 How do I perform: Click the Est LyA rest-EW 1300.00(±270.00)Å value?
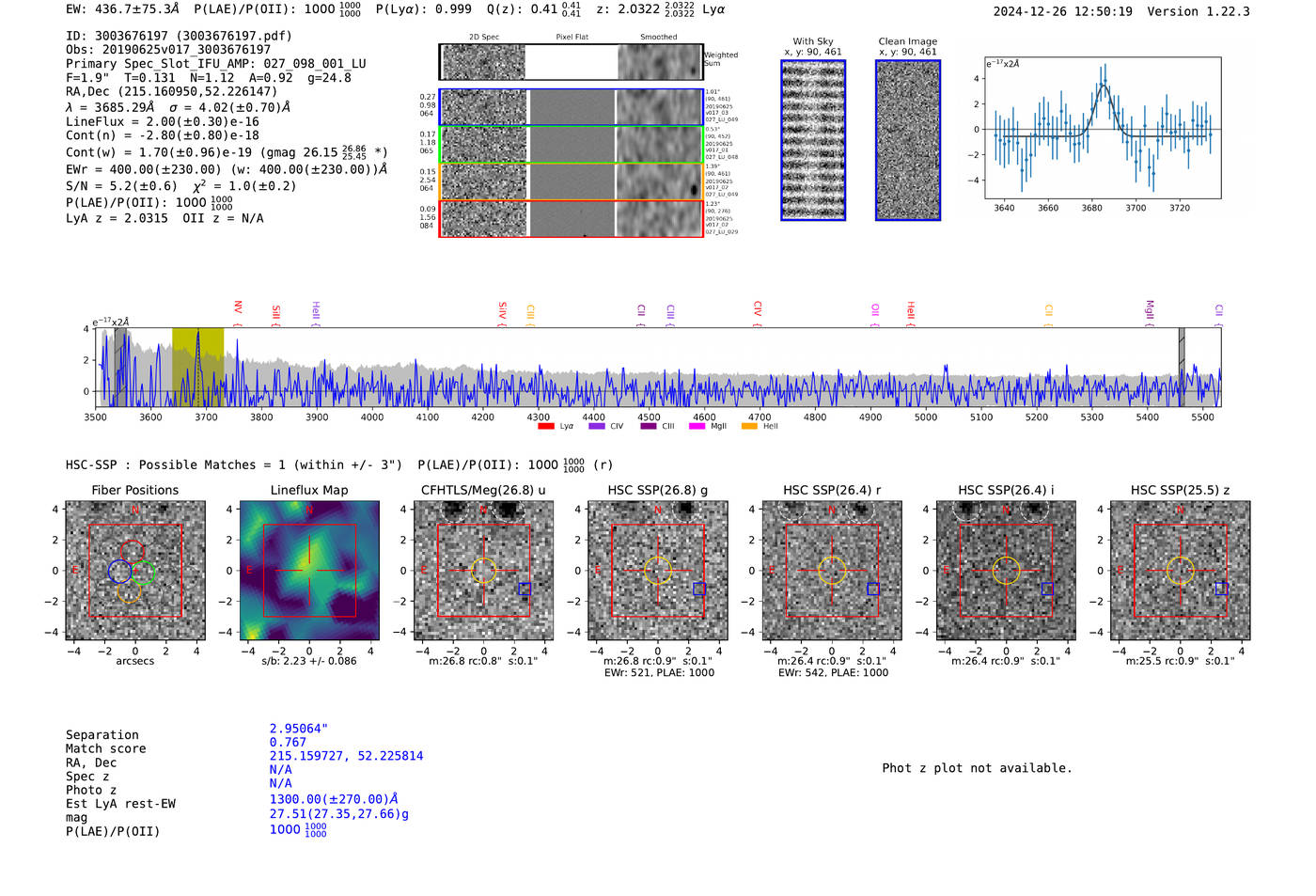point(334,799)
